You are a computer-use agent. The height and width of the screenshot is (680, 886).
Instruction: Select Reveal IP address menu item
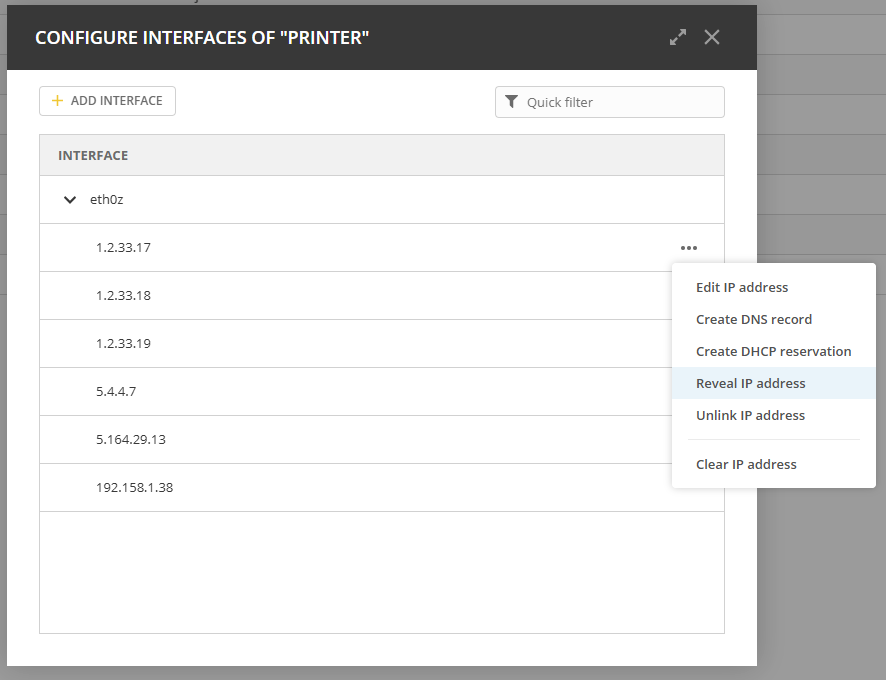click(x=750, y=383)
